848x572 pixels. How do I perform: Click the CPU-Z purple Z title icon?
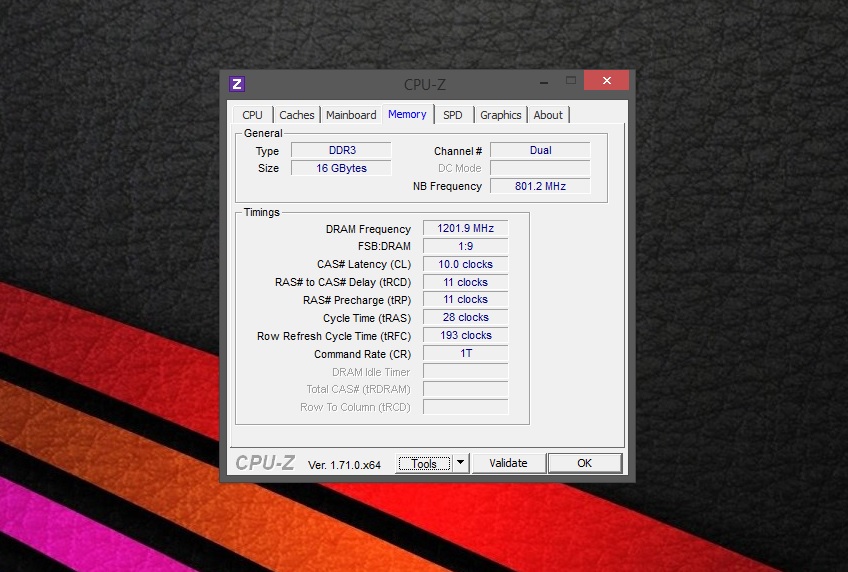[x=237, y=84]
